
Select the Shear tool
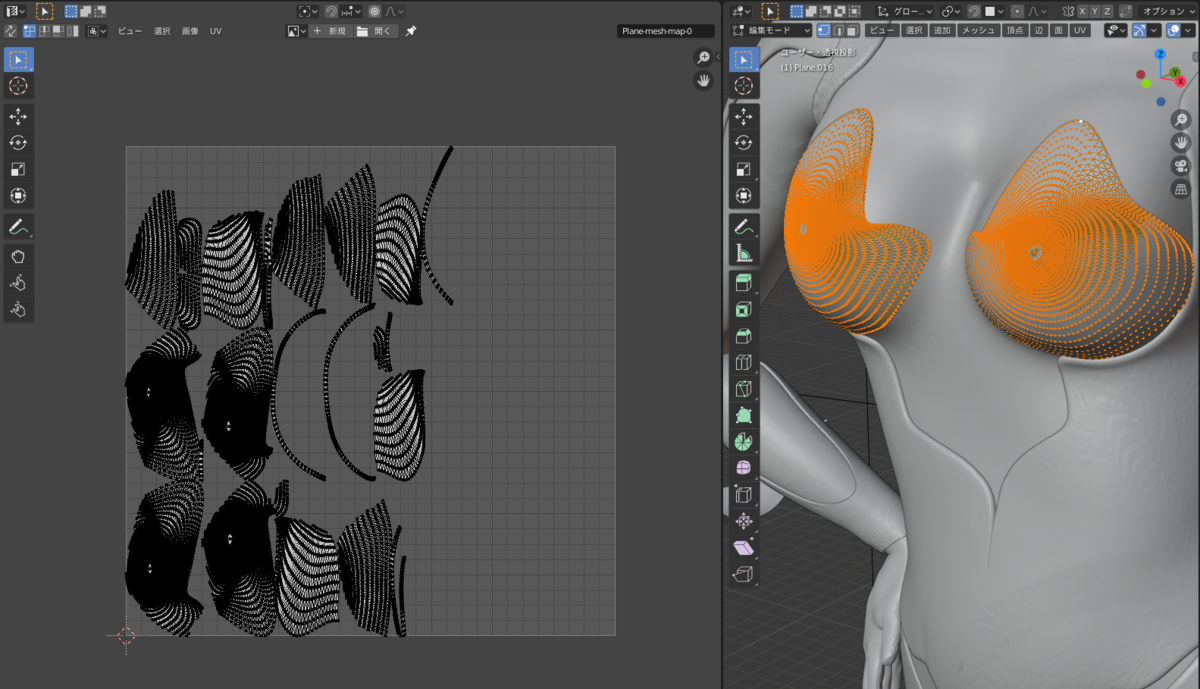pos(744,547)
